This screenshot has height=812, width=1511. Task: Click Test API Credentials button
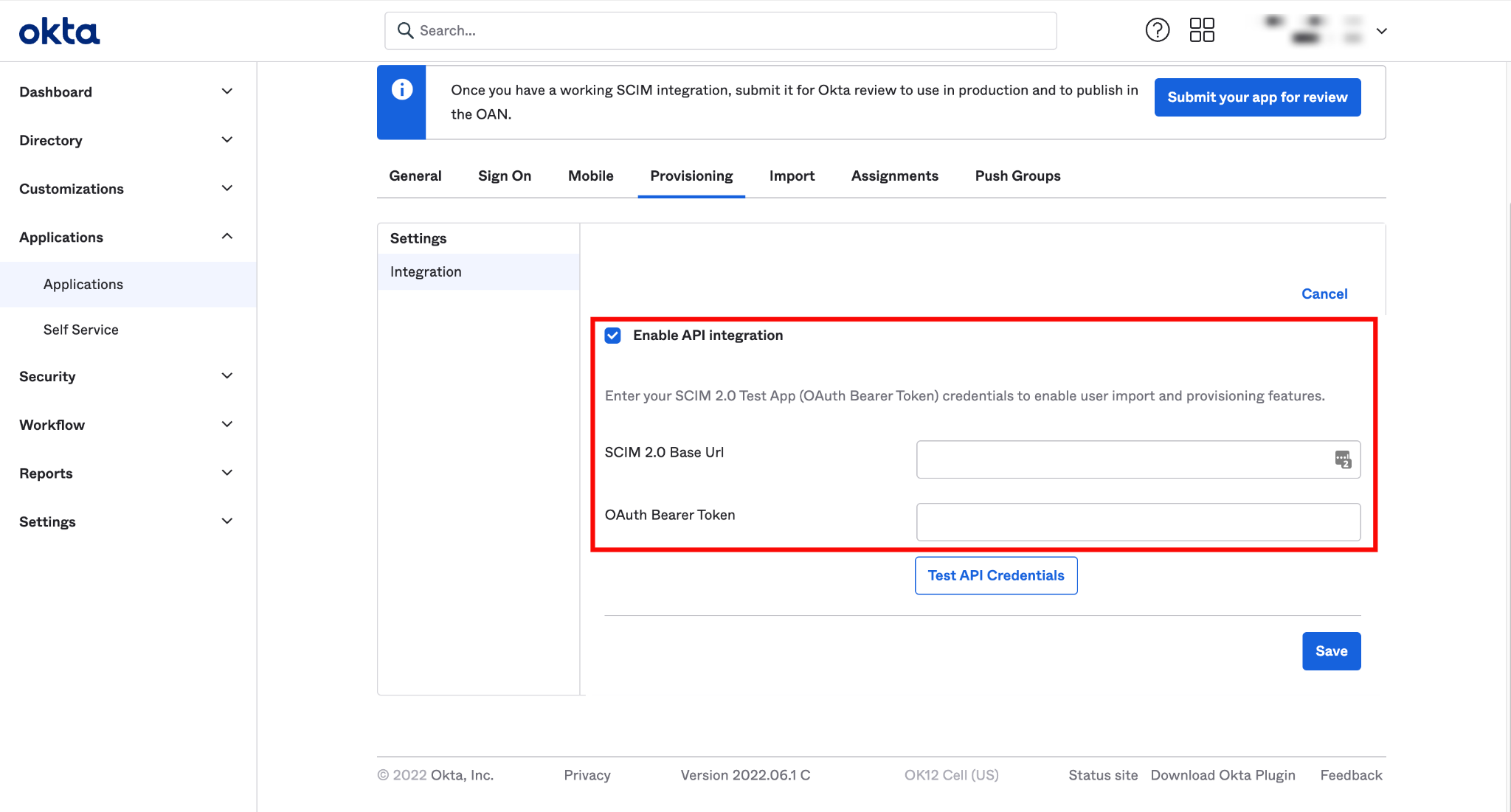coord(996,575)
